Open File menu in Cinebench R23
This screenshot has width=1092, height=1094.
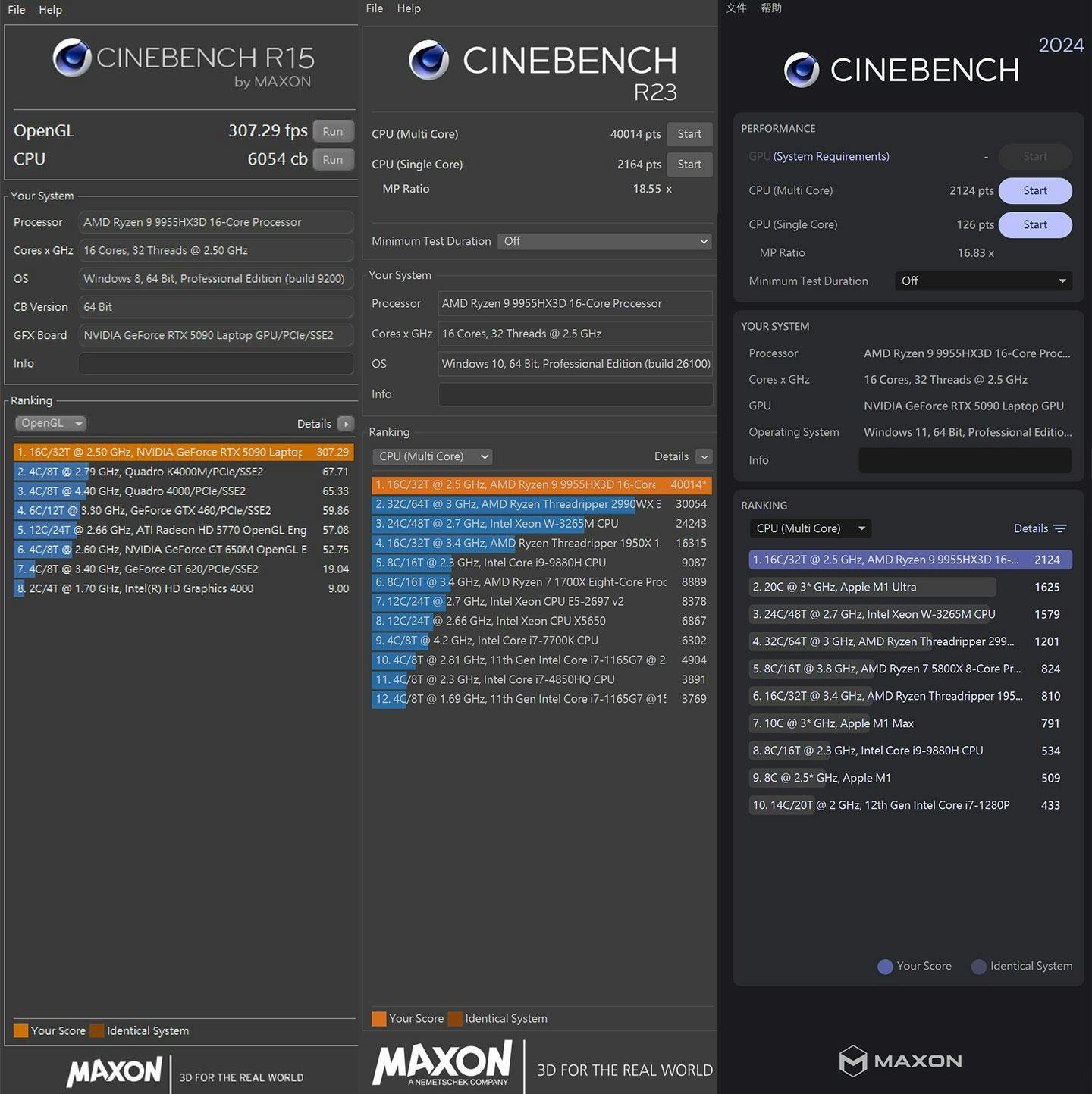click(x=375, y=8)
